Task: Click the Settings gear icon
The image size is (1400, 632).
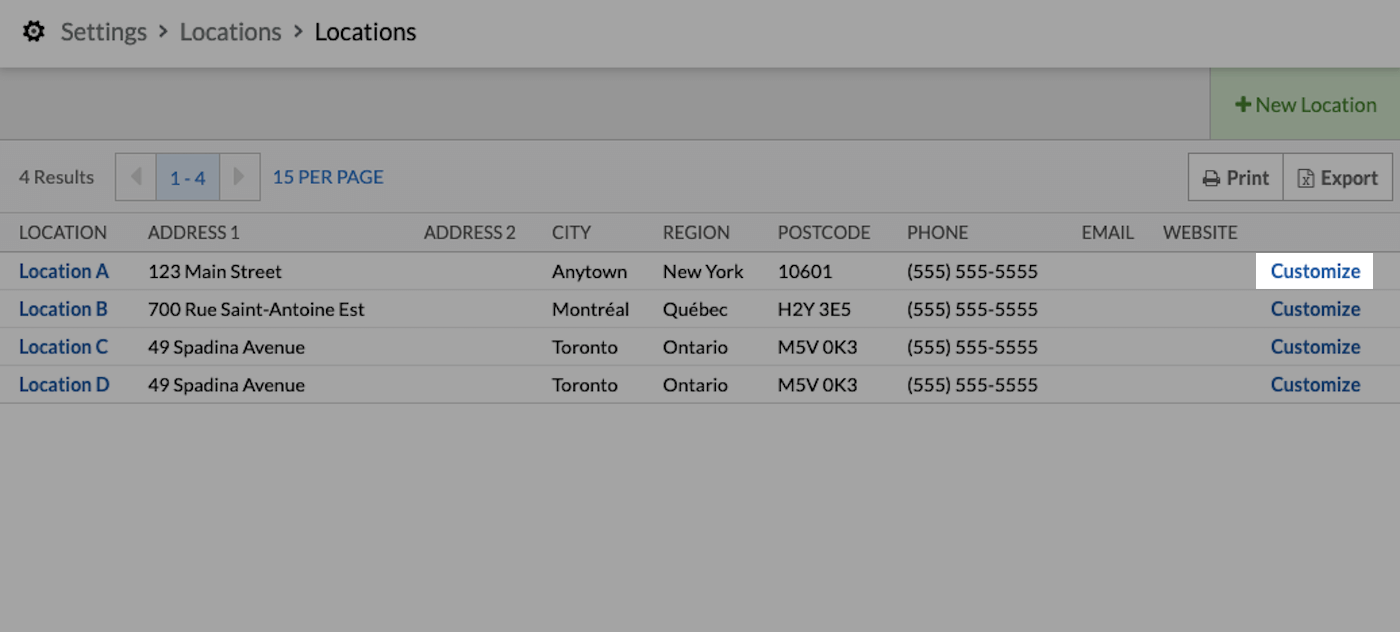Action: (34, 32)
